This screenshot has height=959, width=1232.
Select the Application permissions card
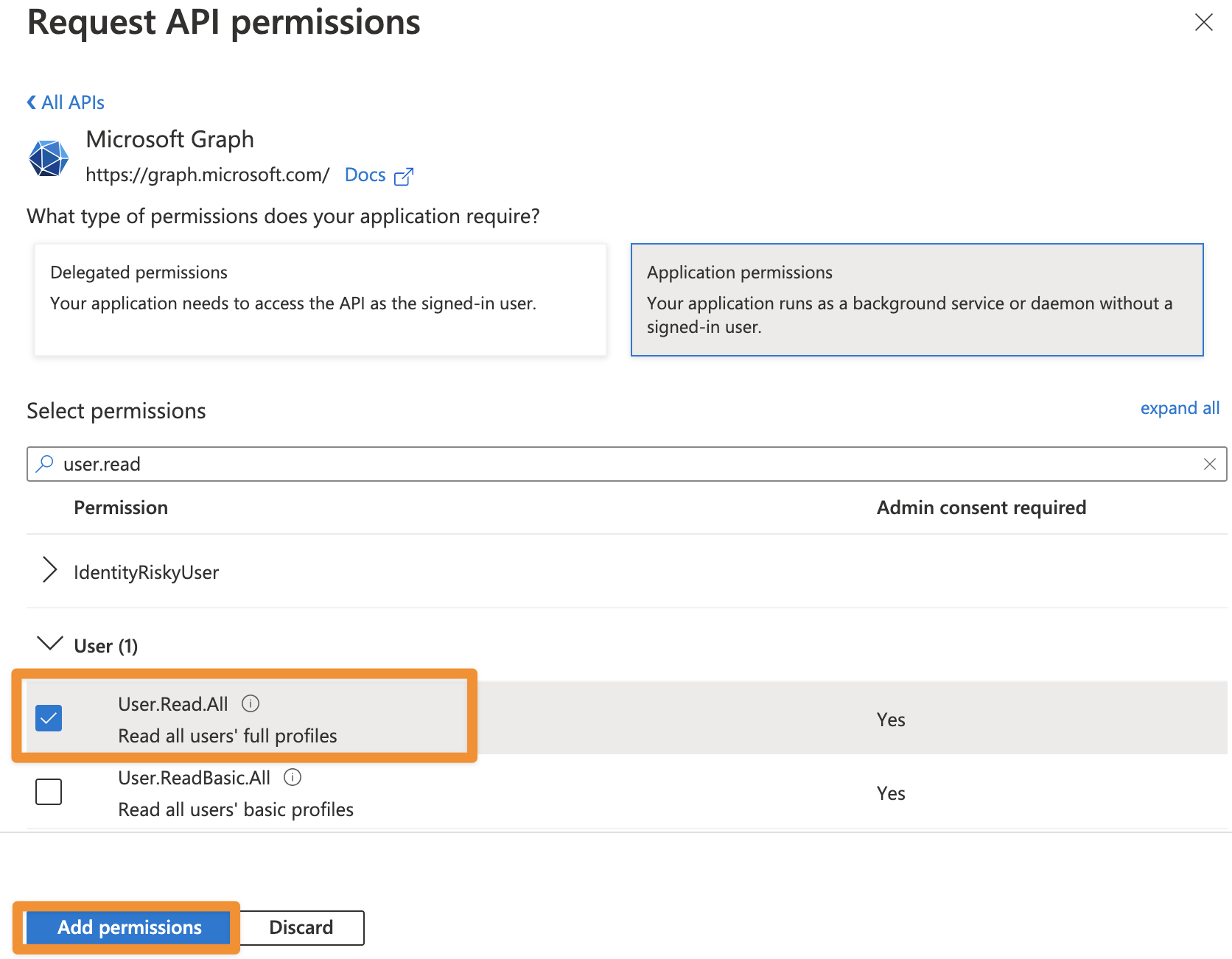917,300
